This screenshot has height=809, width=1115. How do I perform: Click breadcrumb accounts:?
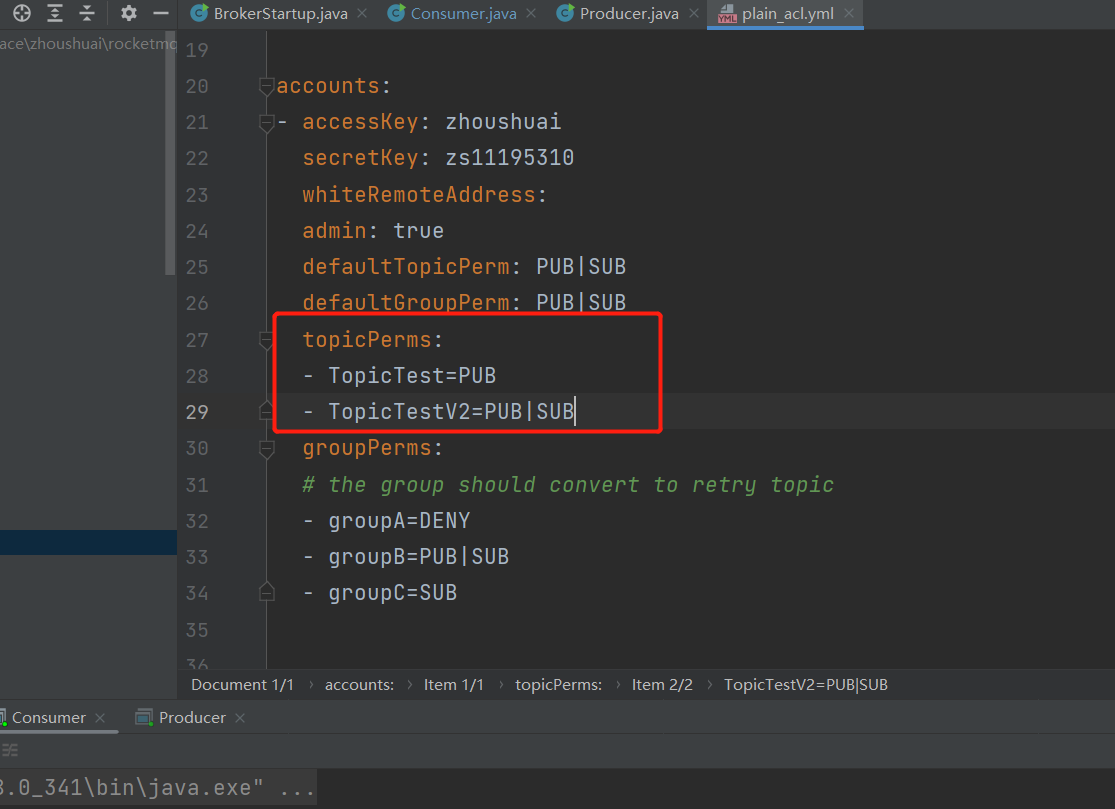pyautogui.click(x=359, y=685)
